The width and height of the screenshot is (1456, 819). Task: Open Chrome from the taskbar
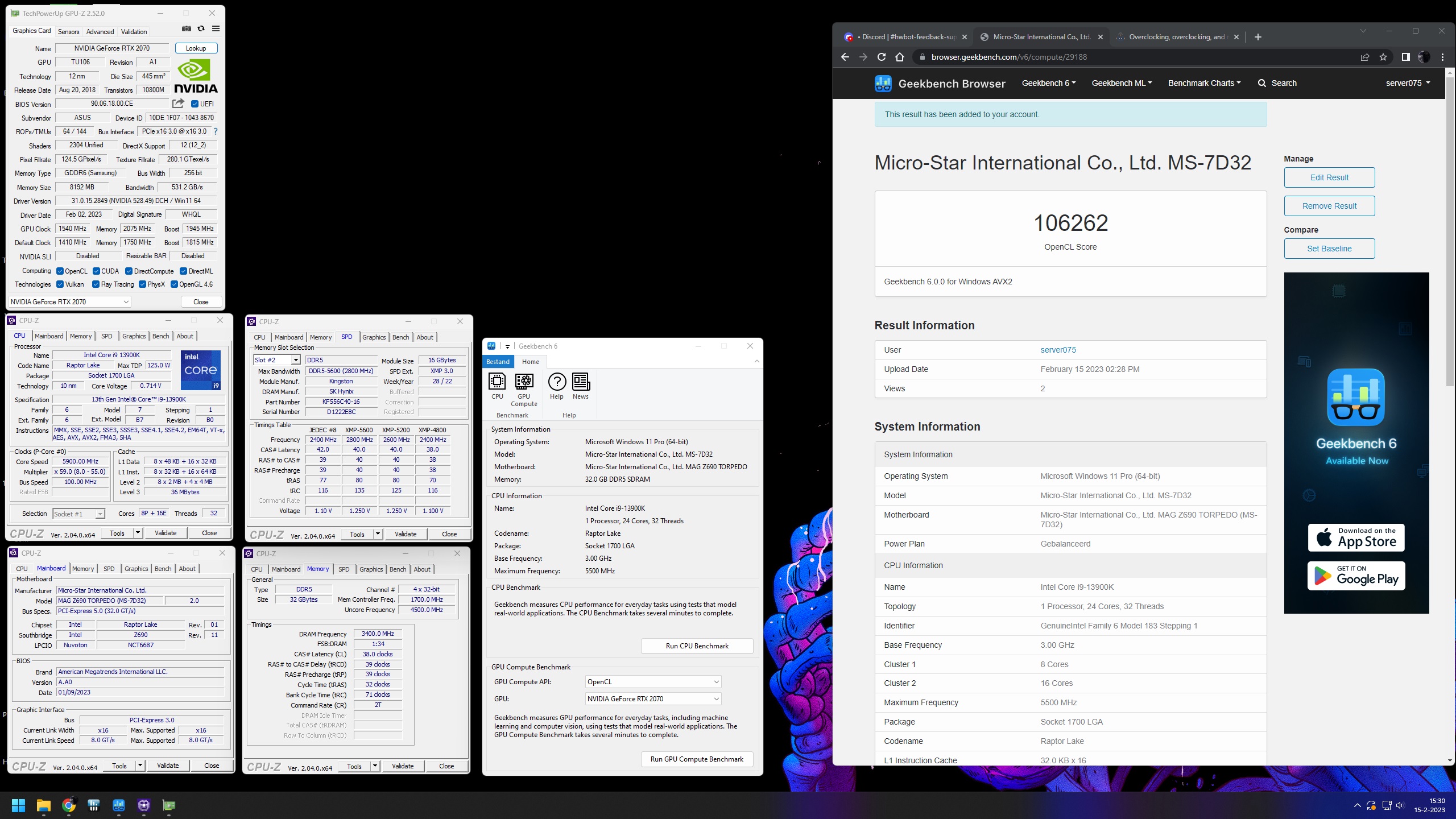pyautogui.click(x=69, y=805)
